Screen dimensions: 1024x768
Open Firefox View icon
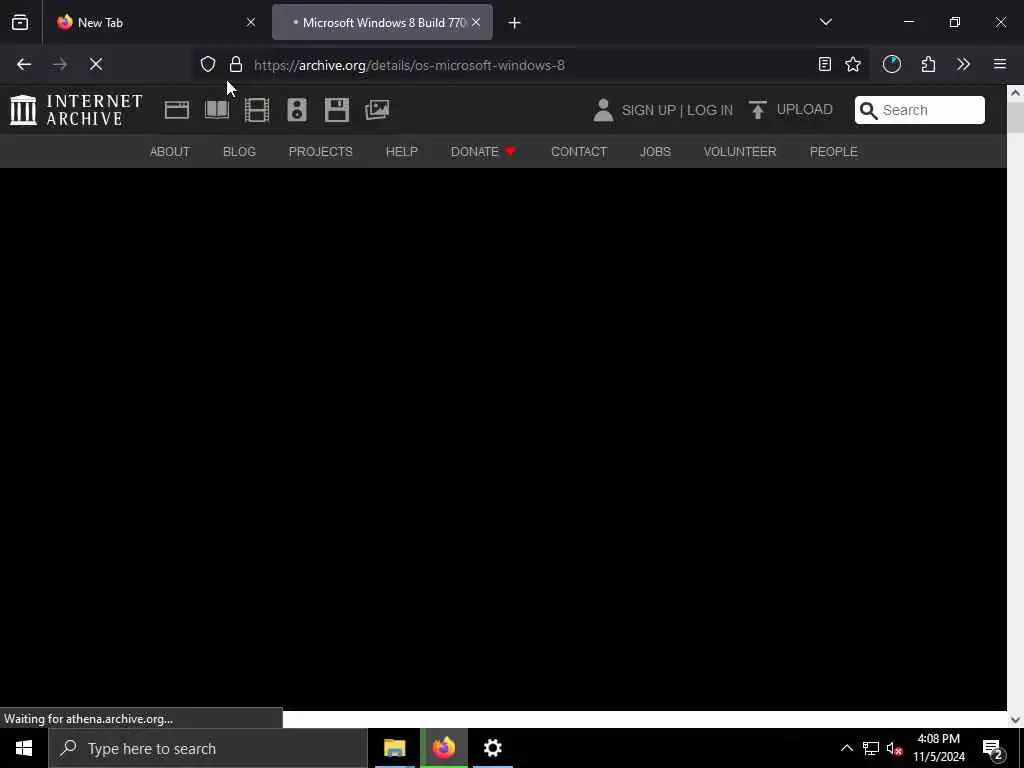(x=20, y=22)
